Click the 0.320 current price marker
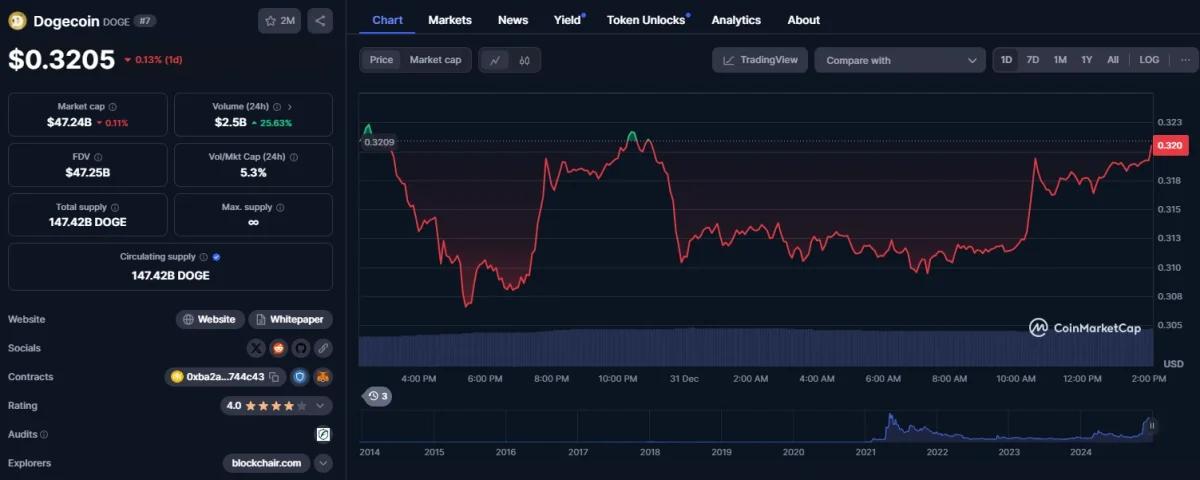The height and width of the screenshot is (480, 1200). pos(1170,146)
